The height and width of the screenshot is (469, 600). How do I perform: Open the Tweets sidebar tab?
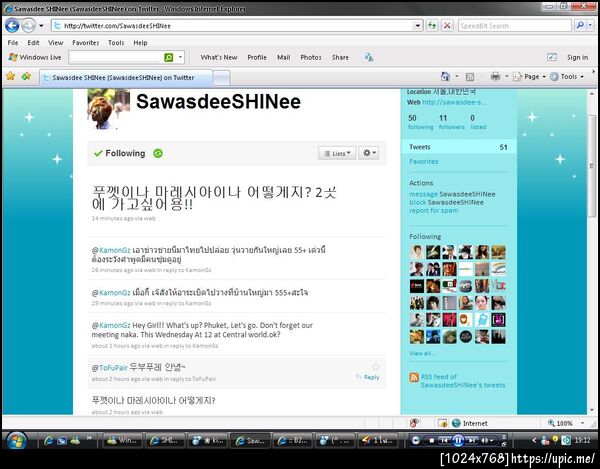(x=458, y=147)
